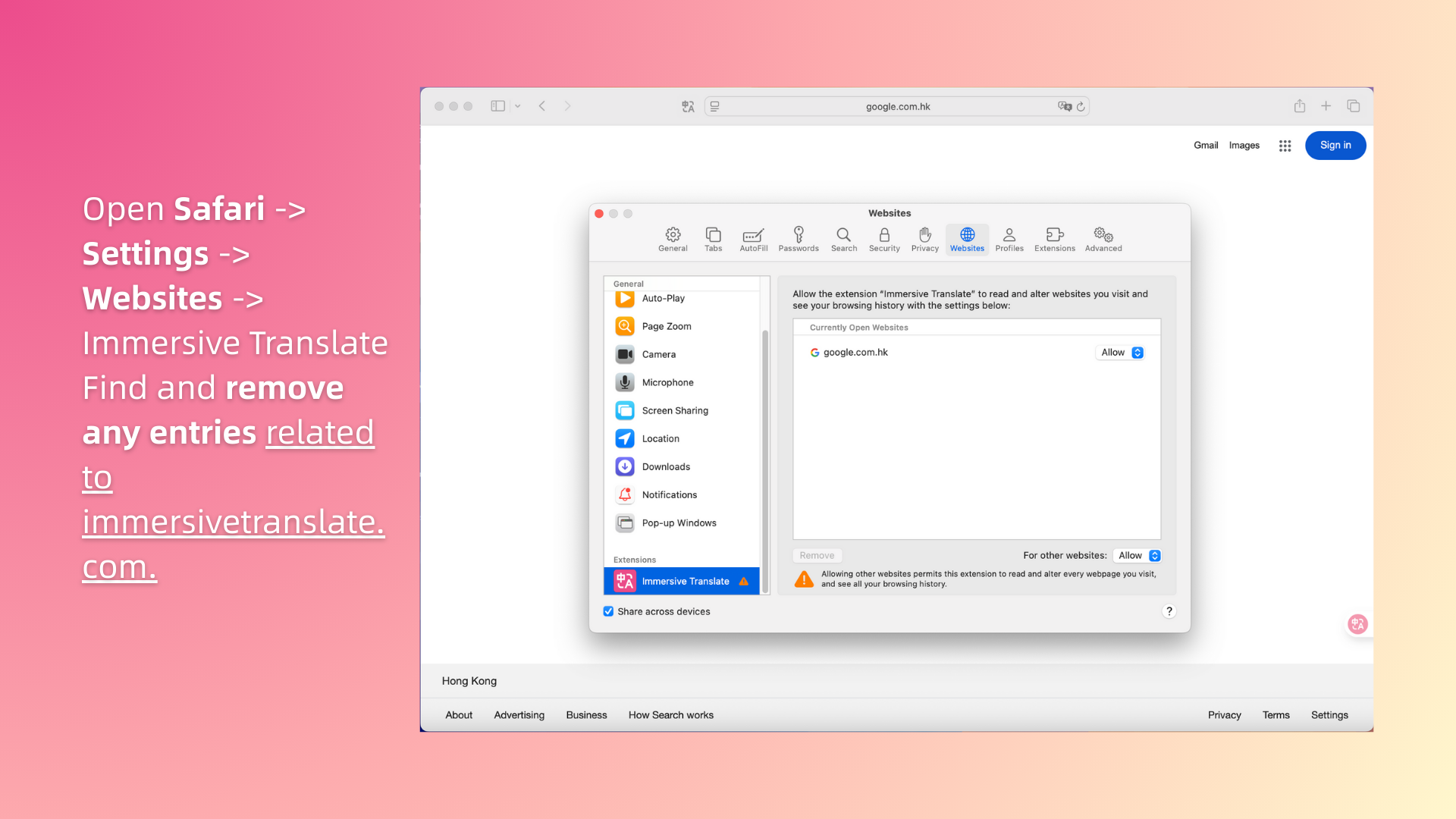Click Immersive Translate toolbar extension icon
Image resolution: width=1456 pixels, height=819 pixels.
688,107
